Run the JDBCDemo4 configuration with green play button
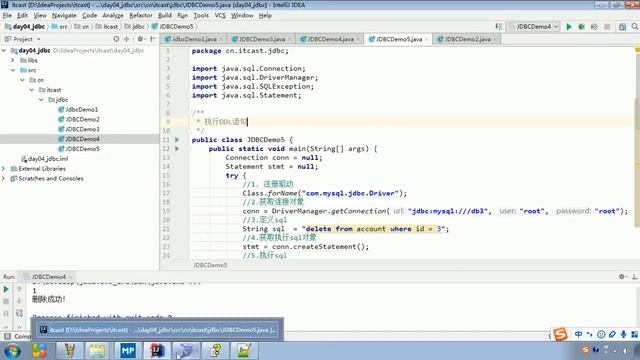Image resolution: width=640 pixels, height=360 pixels. 569,27
